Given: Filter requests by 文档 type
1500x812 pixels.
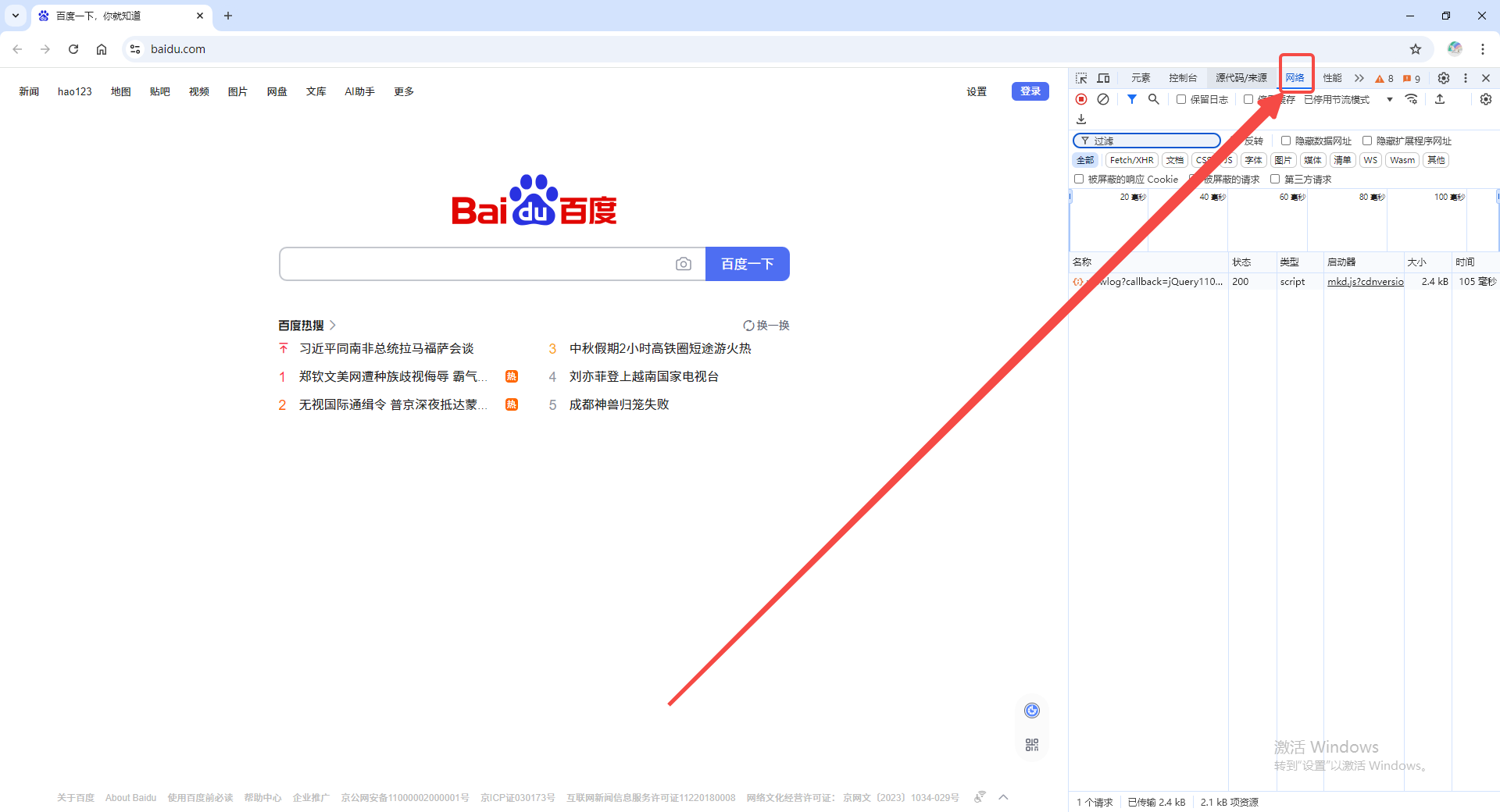Looking at the screenshot, I should click(1175, 160).
